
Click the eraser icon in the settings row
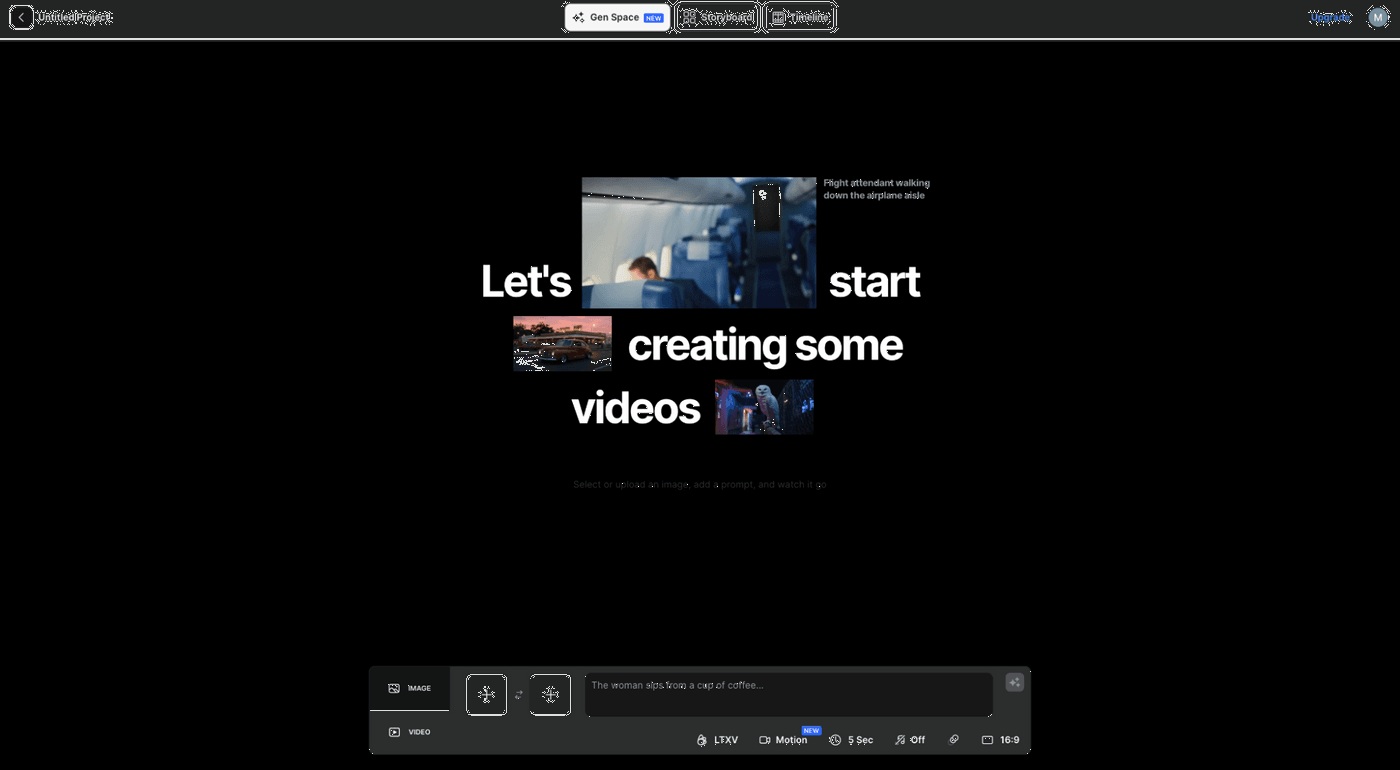click(x=953, y=740)
